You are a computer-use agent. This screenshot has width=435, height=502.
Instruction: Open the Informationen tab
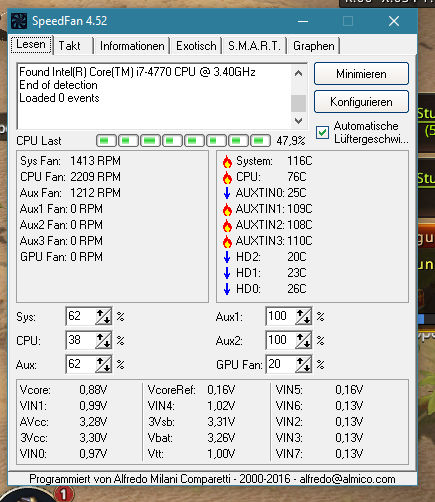click(x=132, y=46)
